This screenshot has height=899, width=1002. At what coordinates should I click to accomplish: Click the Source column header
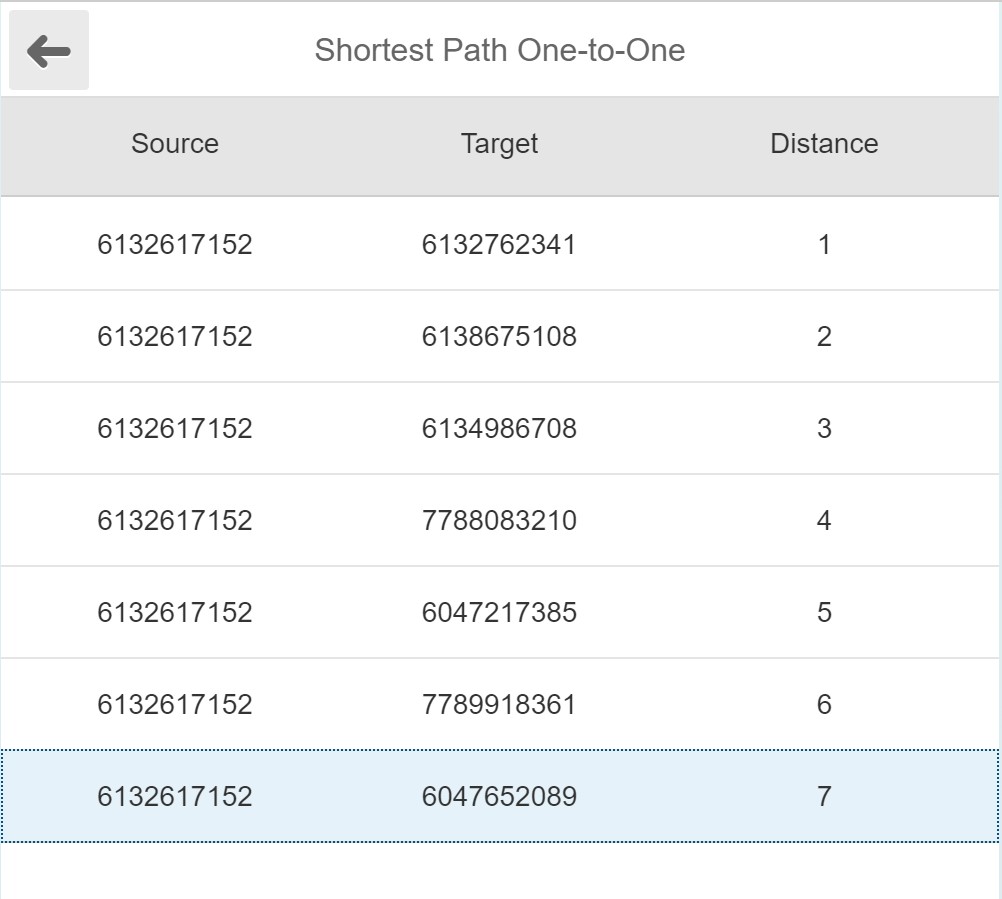[x=175, y=144]
